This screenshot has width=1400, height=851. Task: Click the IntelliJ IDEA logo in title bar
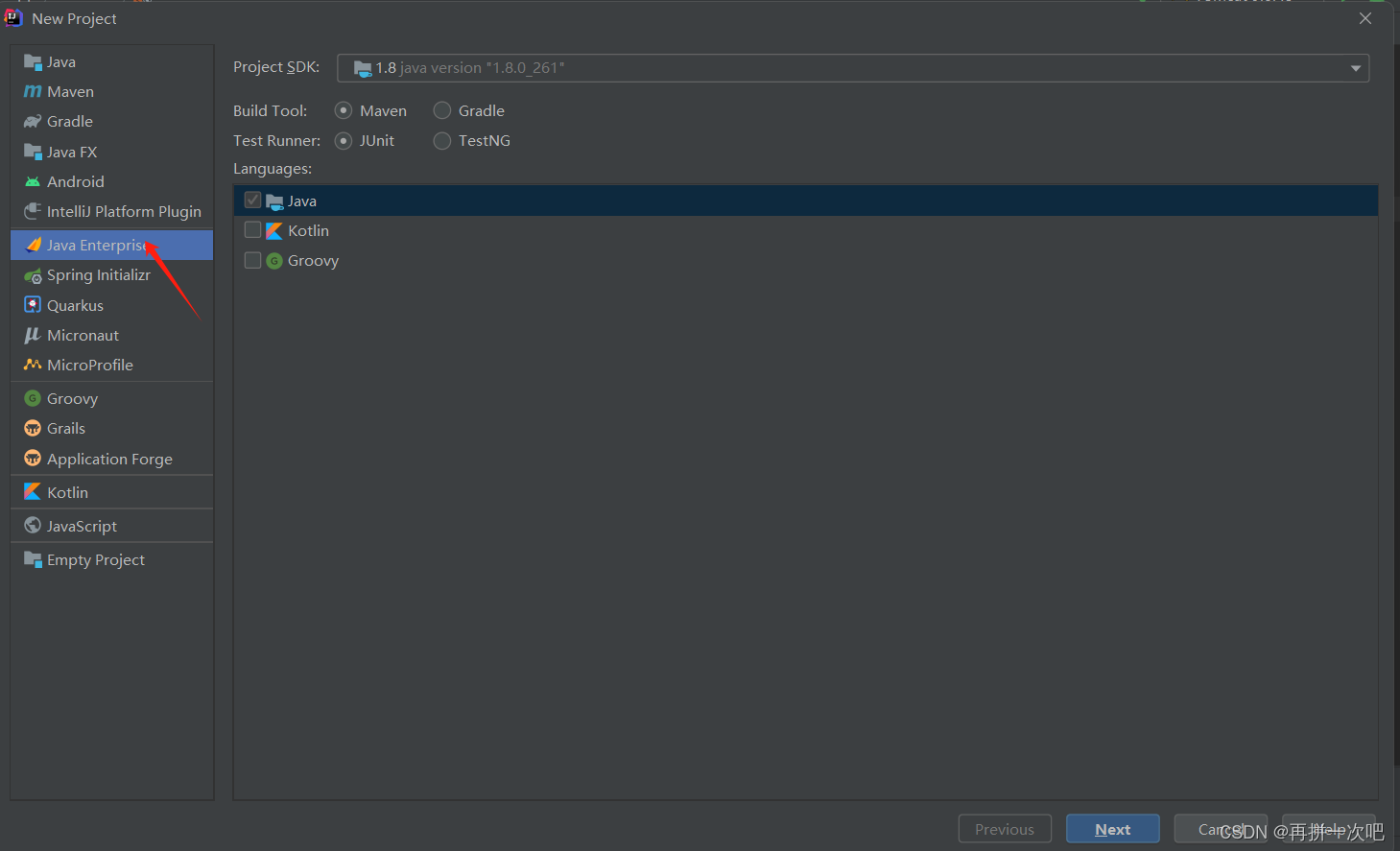point(13,17)
